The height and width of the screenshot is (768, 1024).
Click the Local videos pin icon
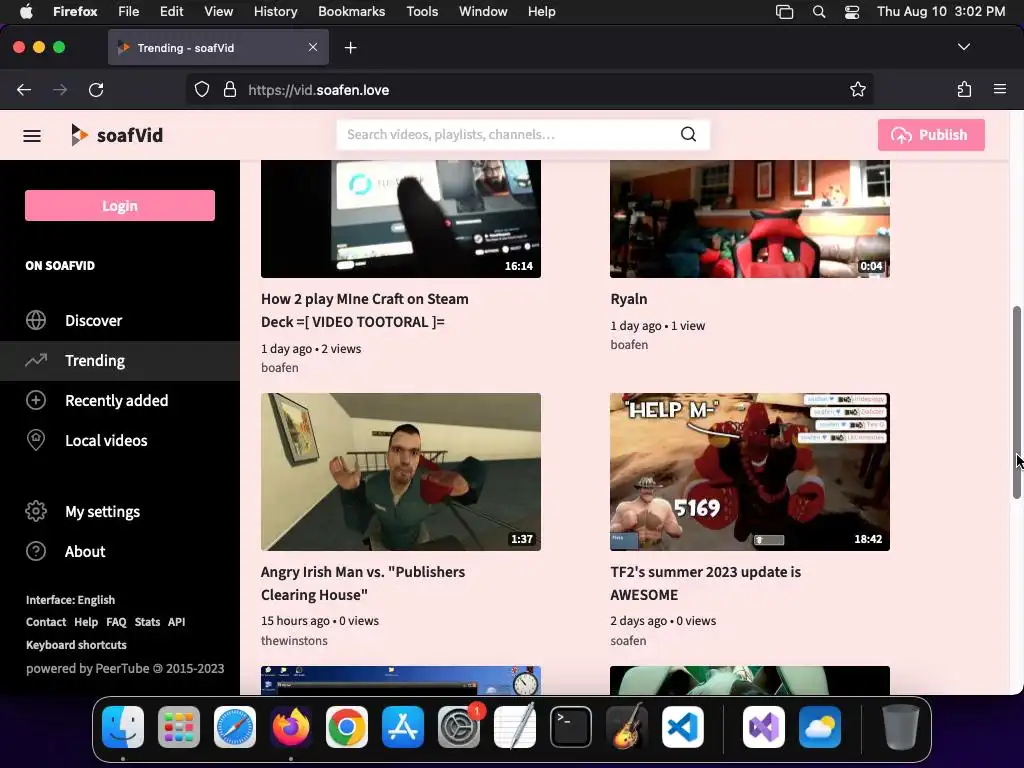[36, 440]
